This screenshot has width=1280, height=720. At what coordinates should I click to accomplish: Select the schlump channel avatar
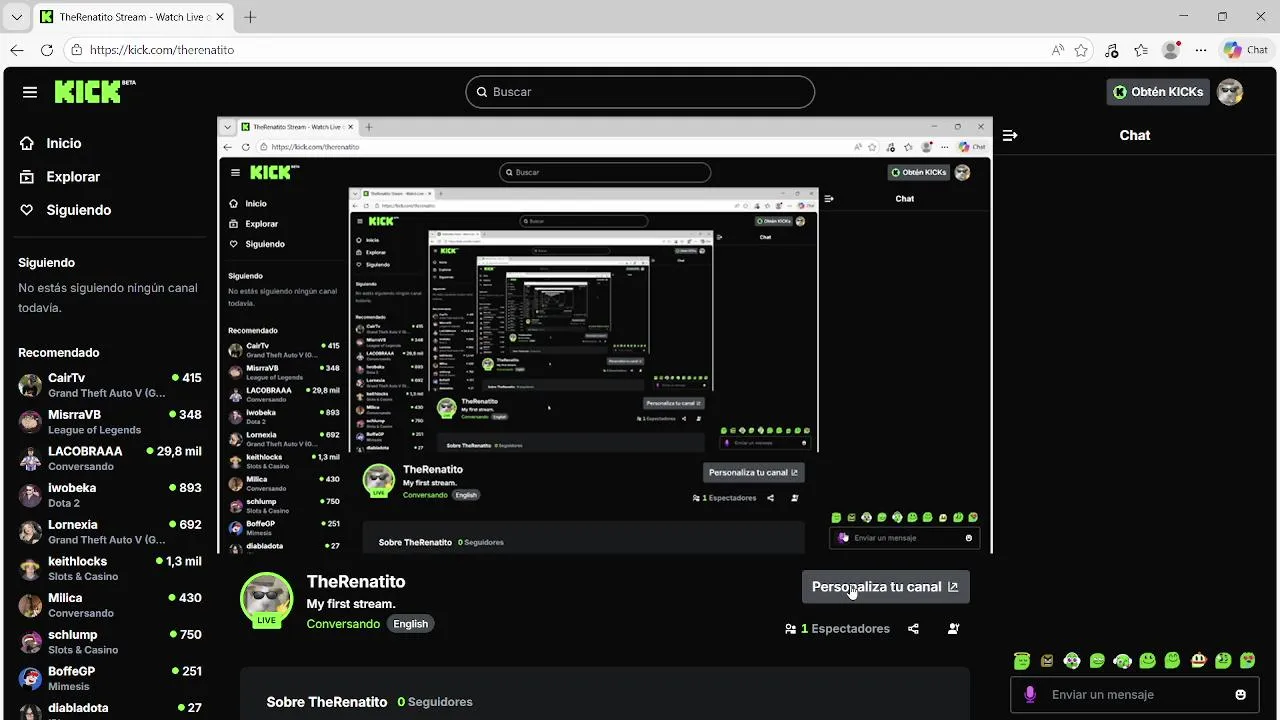click(x=30, y=641)
